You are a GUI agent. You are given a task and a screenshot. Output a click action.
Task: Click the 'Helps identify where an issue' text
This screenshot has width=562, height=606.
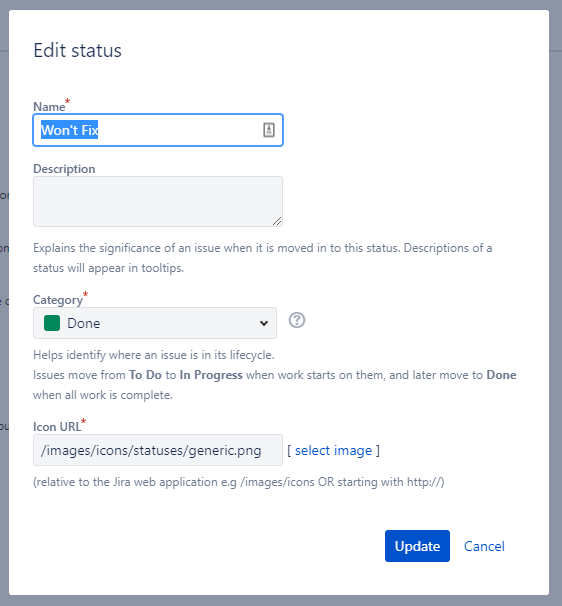click(x=154, y=355)
